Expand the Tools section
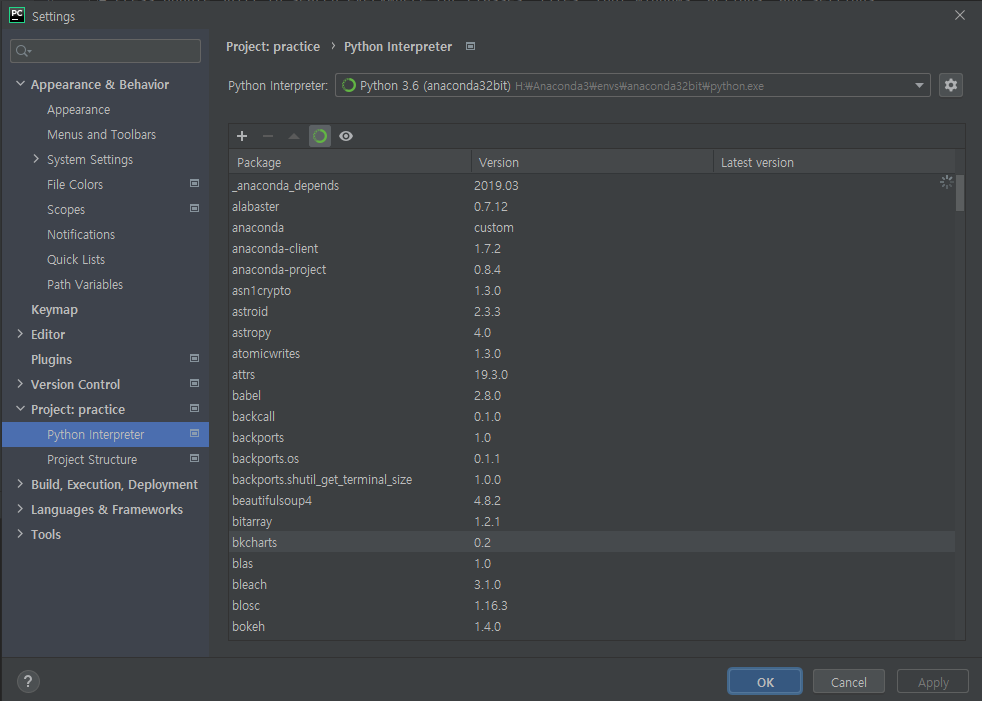This screenshot has height=701, width=982. pyautogui.click(x=20, y=534)
